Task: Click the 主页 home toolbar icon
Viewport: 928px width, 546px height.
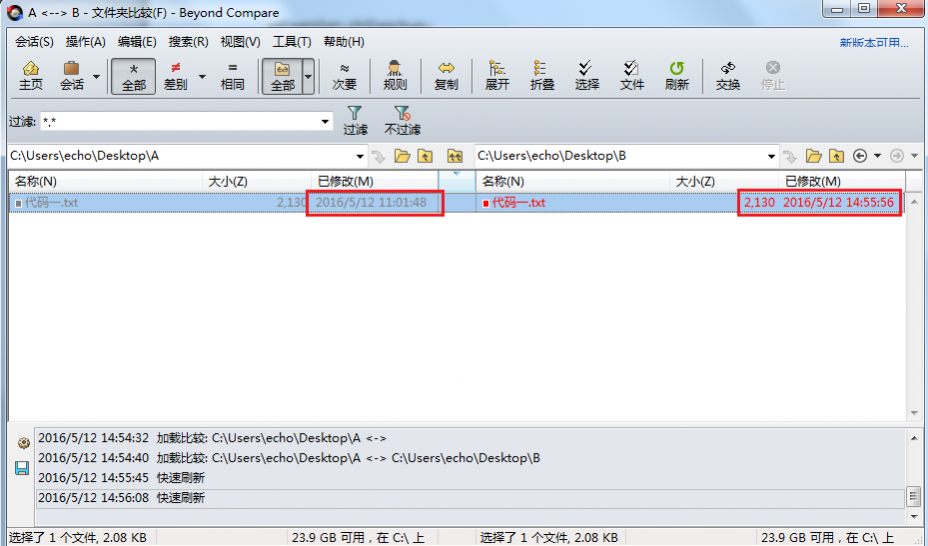Action: click(x=31, y=76)
